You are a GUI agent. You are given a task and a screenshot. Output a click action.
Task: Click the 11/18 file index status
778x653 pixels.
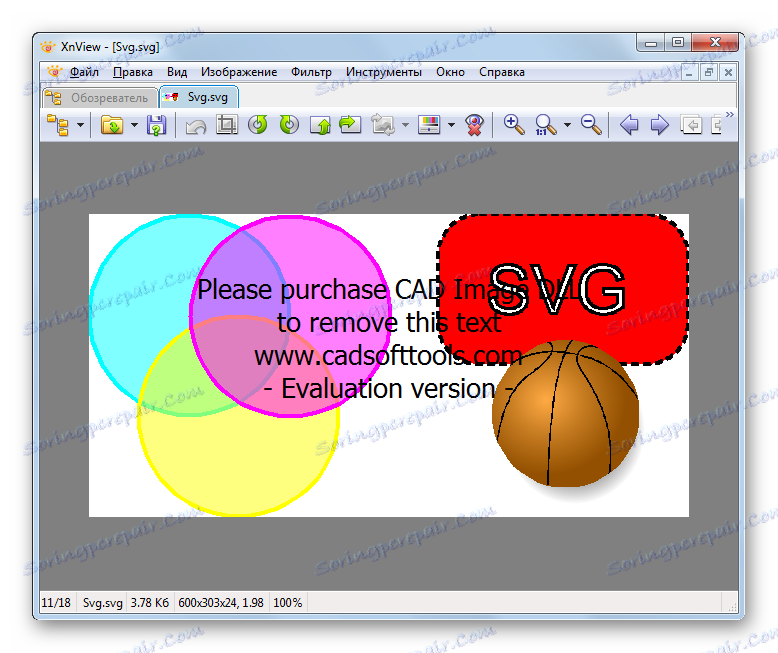(x=56, y=603)
